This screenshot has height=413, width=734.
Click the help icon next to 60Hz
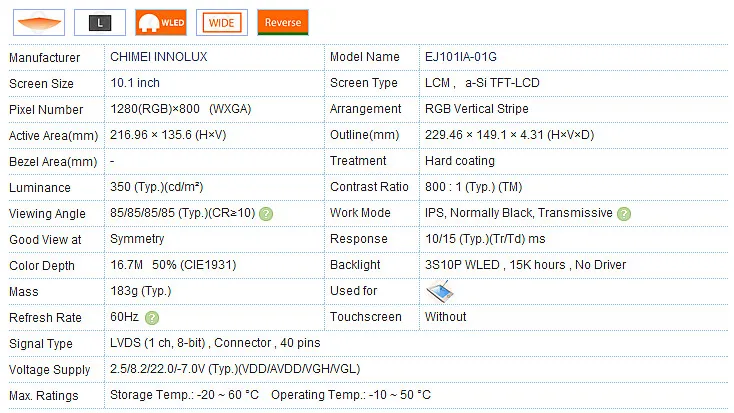point(152,318)
